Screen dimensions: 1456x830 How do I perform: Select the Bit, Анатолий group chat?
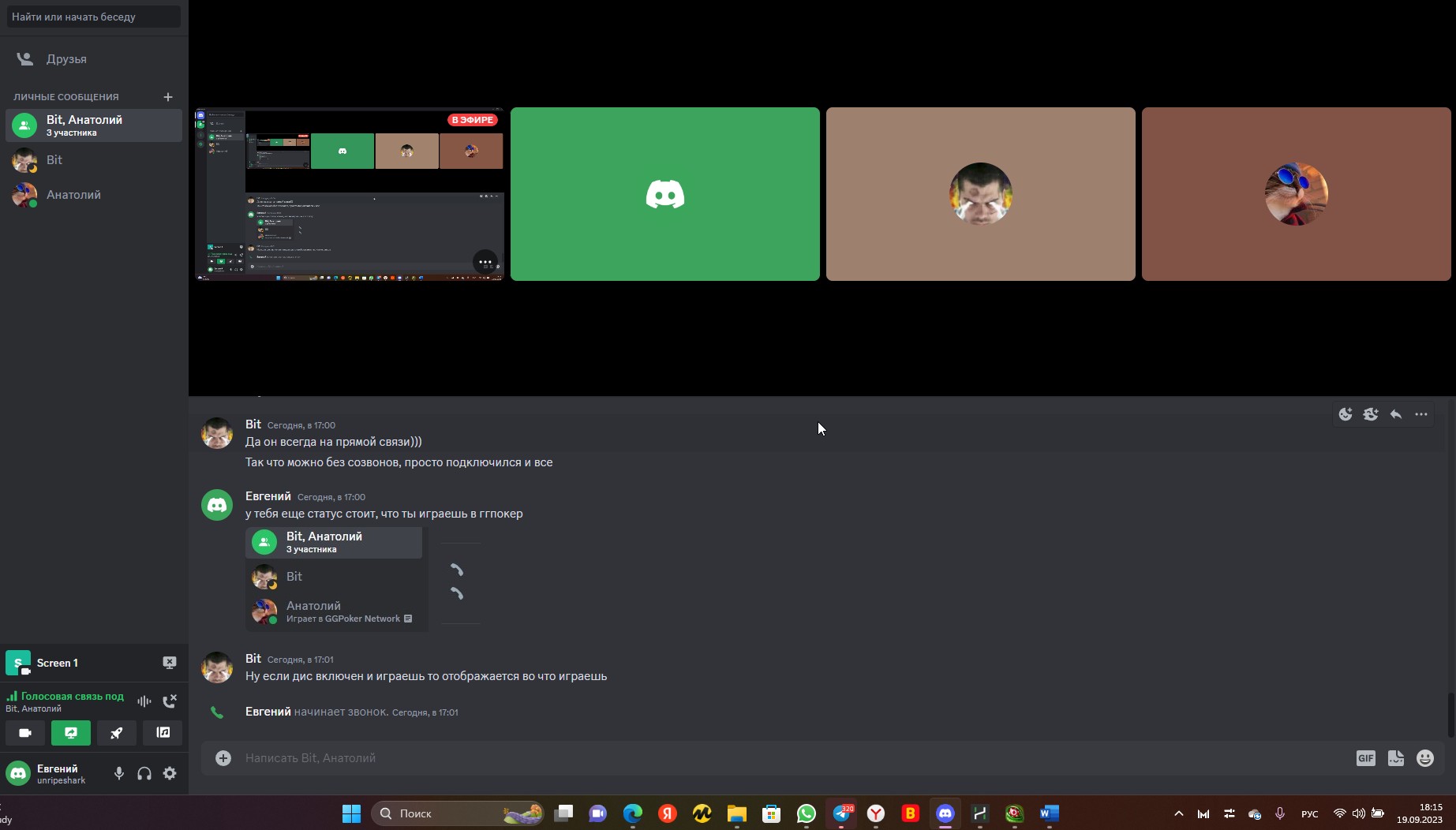[x=94, y=125]
